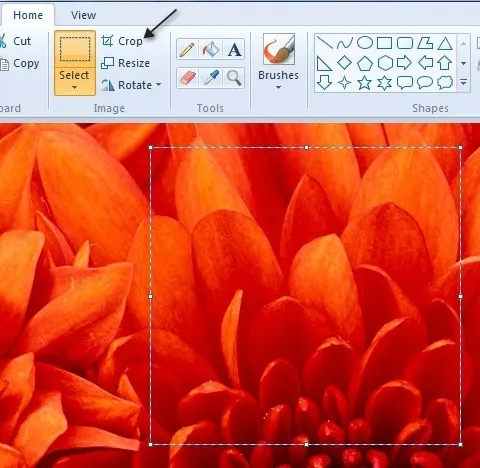This screenshot has width=480, height=468.
Task: Pick the Polygon shape
Action: (425, 43)
